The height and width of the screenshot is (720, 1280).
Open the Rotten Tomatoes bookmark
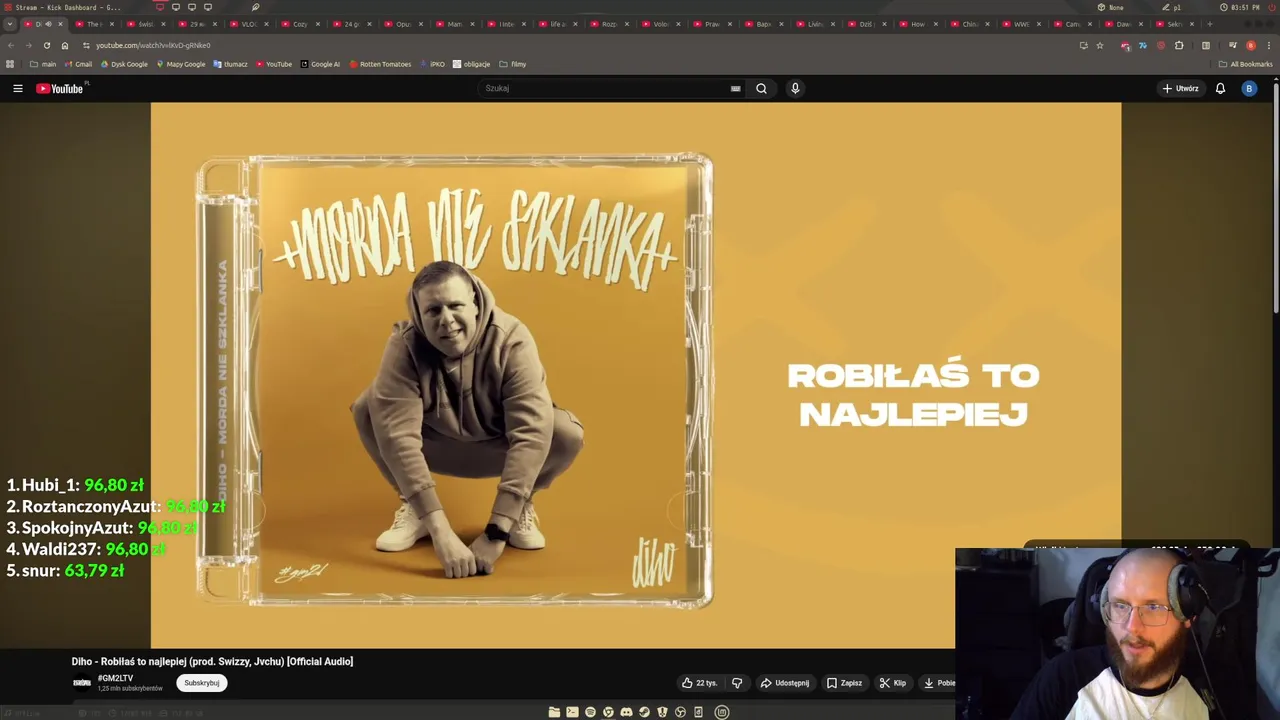(380, 64)
